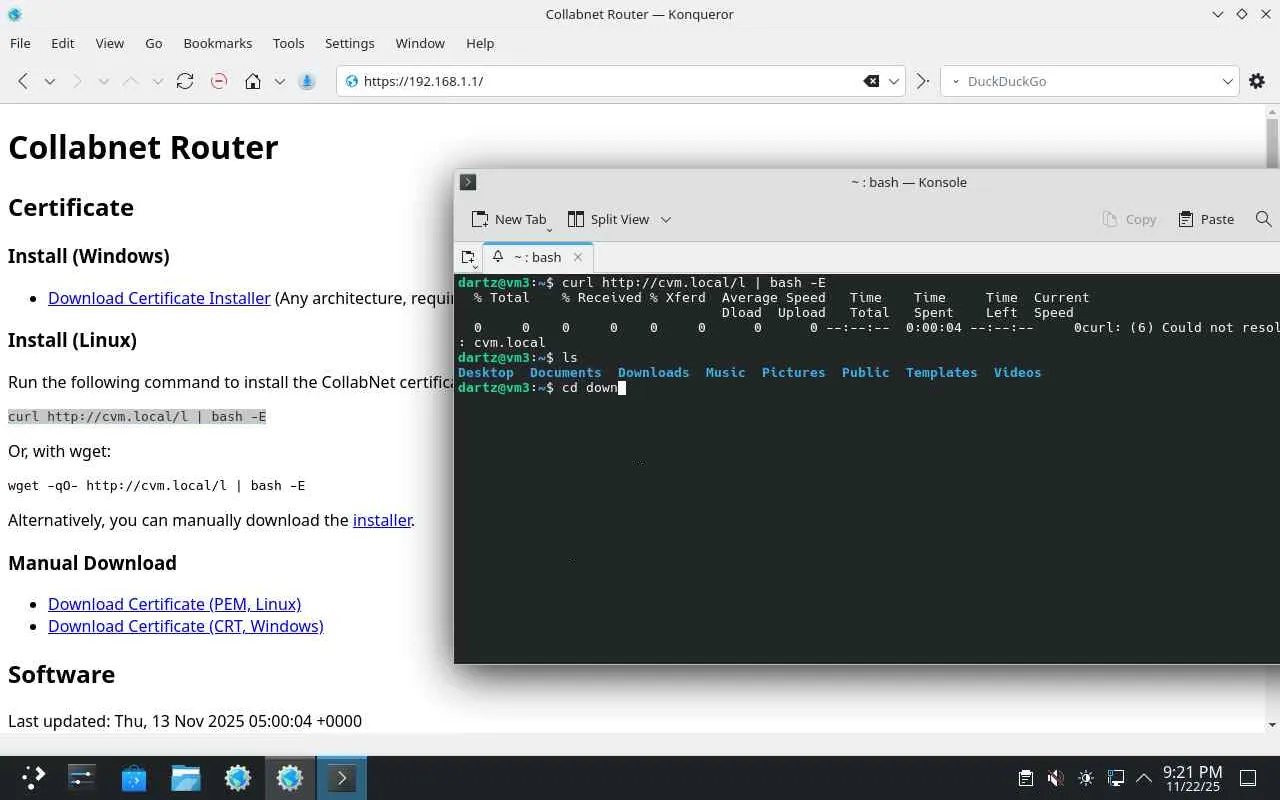
Task: Reload the Collabnet Router page
Action: [185, 81]
